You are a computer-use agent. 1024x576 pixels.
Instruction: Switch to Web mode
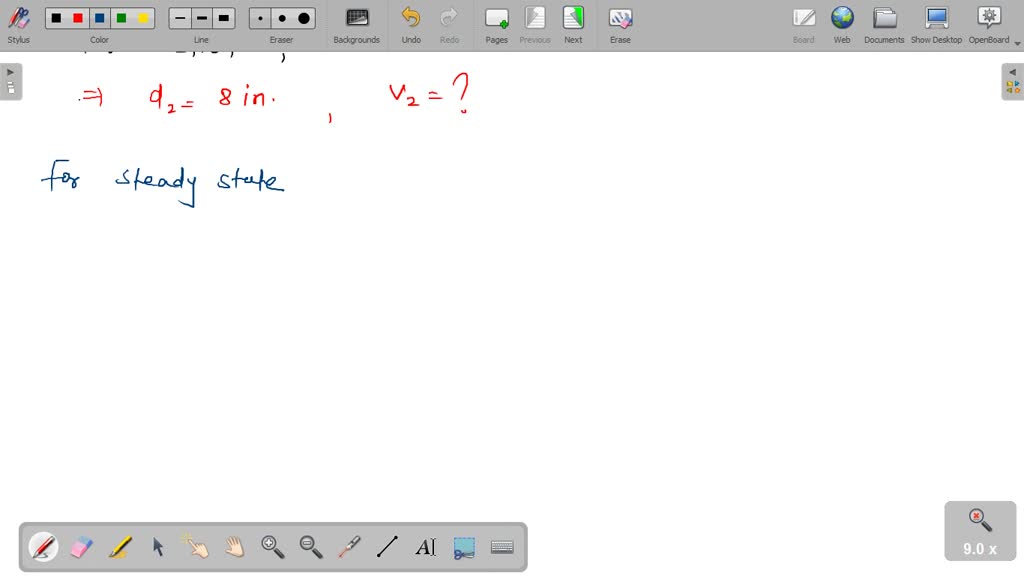point(842,23)
